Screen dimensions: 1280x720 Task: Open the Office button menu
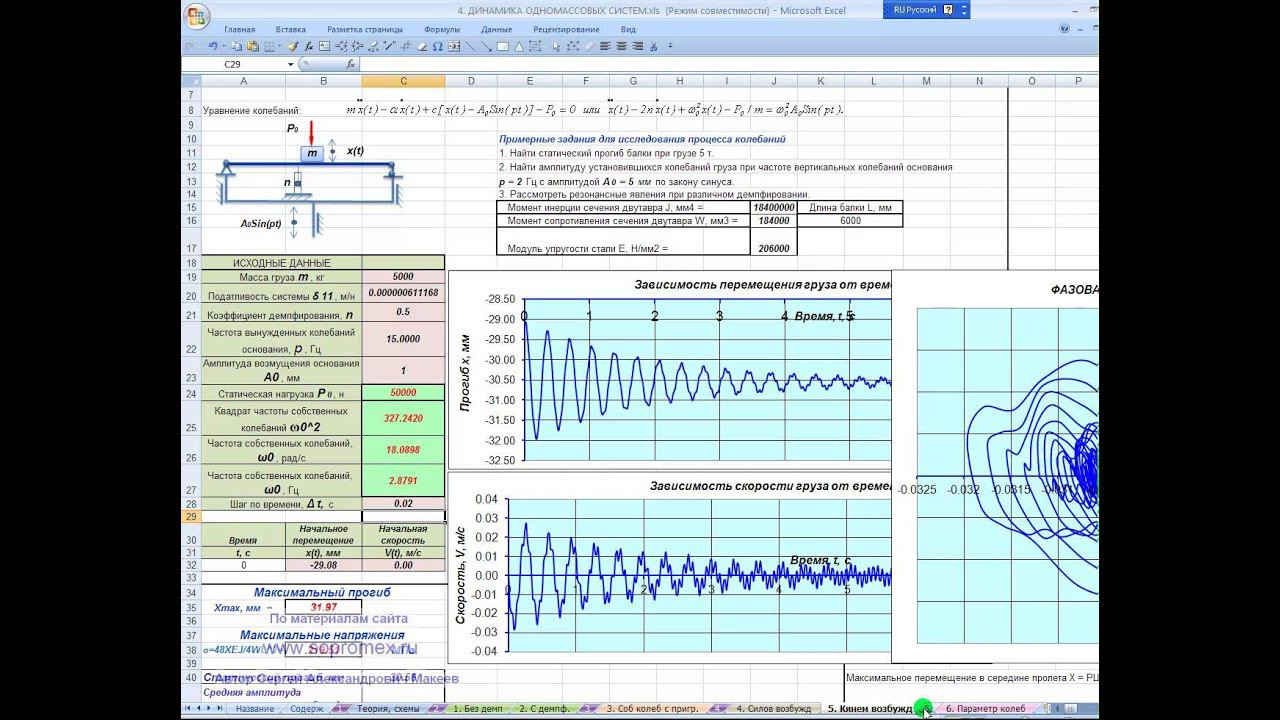coord(197,16)
